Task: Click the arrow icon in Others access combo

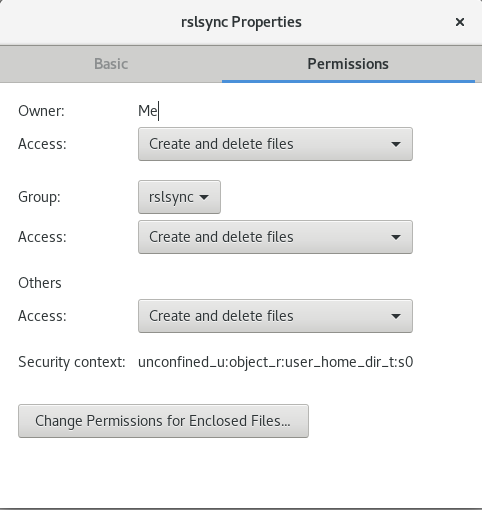Action: (396, 316)
